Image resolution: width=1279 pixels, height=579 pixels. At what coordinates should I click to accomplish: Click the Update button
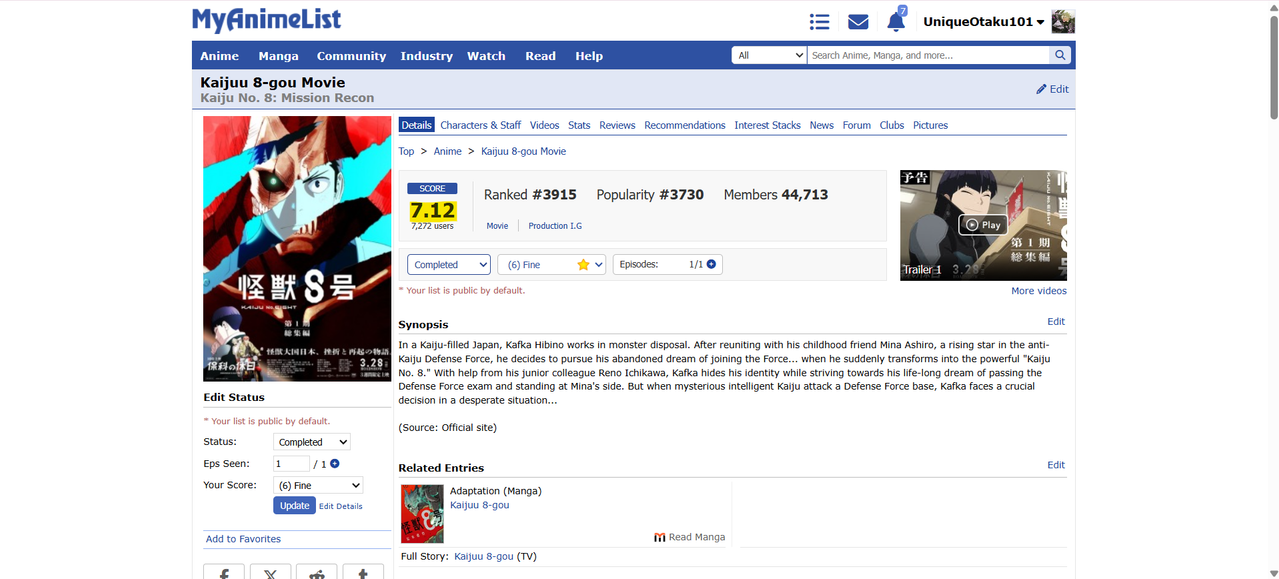(294, 506)
